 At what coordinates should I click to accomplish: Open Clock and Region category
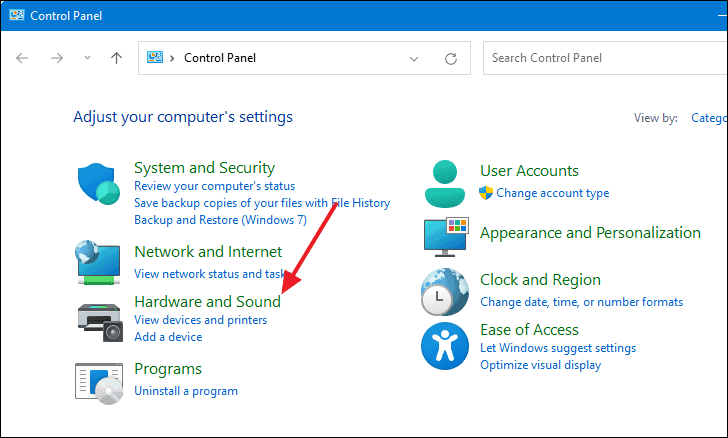(x=540, y=280)
